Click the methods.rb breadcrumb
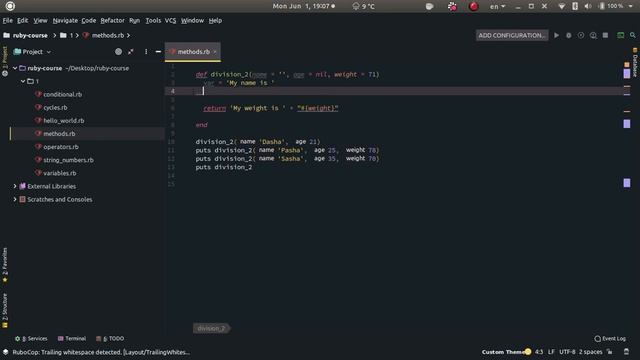This screenshot has height=360, width=640. tap(103, 36)
